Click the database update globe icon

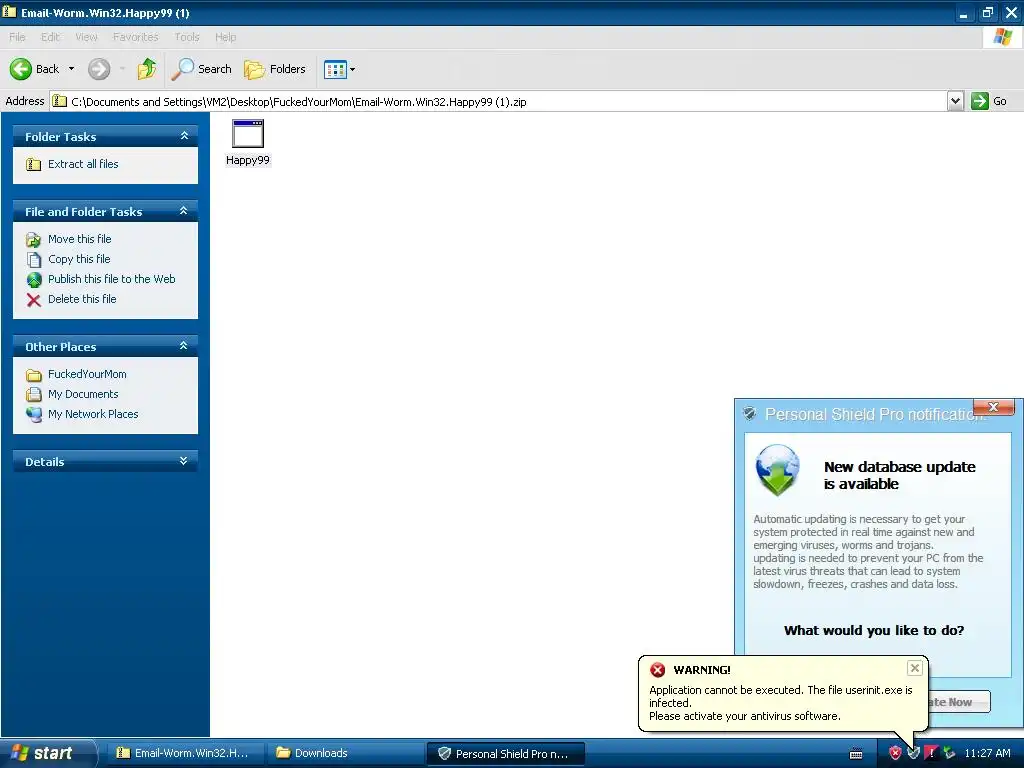(777, 470)
